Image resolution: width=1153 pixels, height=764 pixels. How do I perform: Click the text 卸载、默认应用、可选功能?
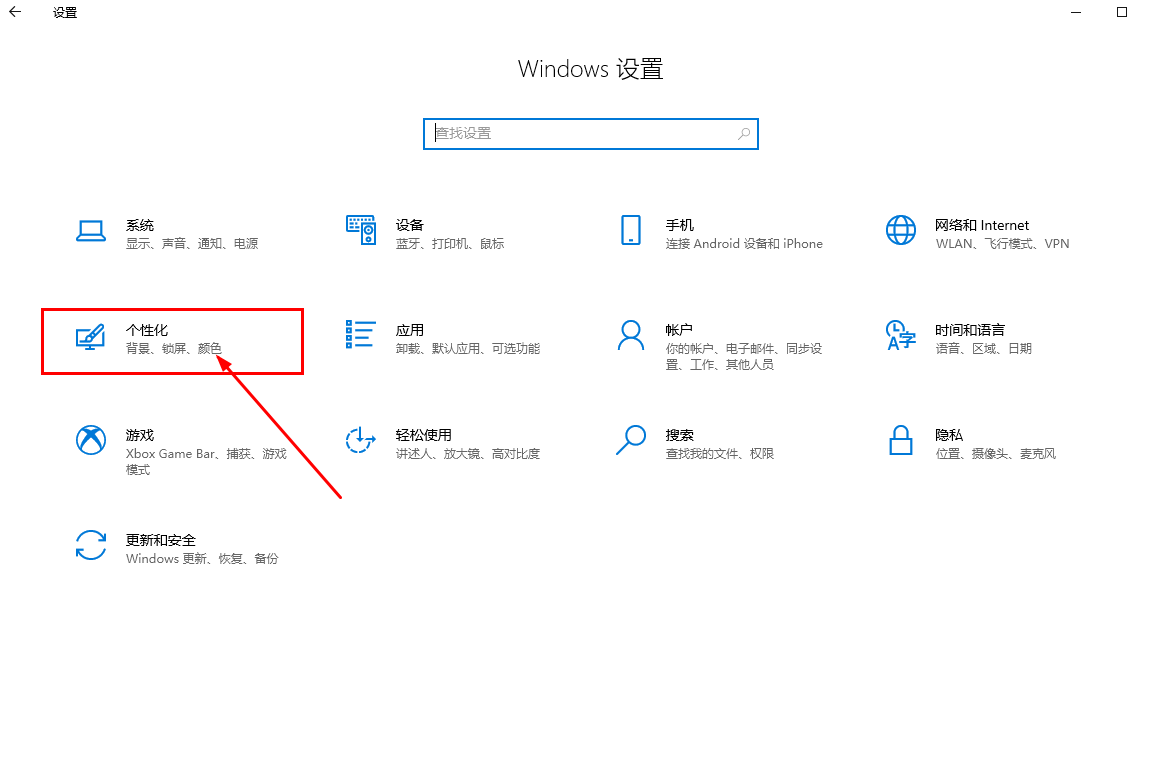[468, 349]
